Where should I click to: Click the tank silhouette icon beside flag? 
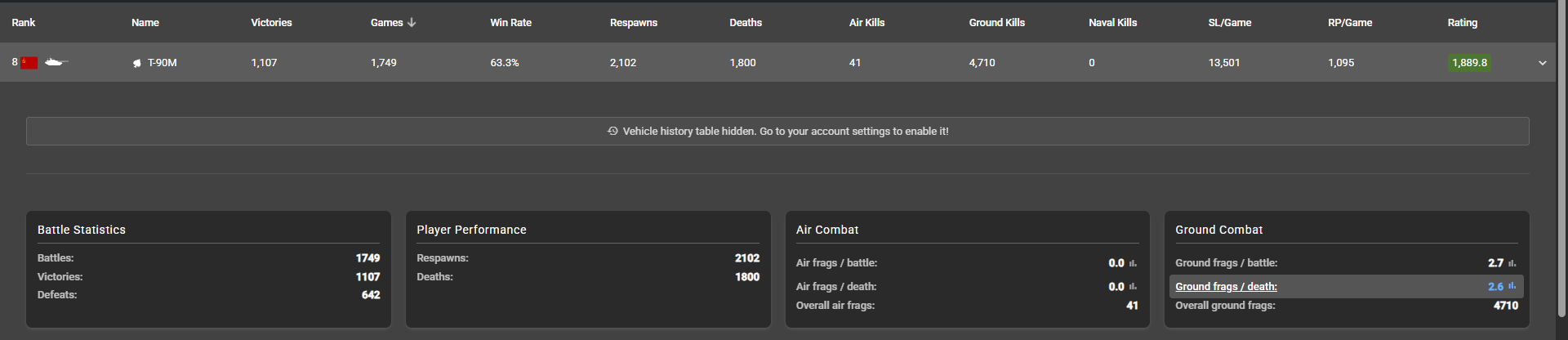56,62
